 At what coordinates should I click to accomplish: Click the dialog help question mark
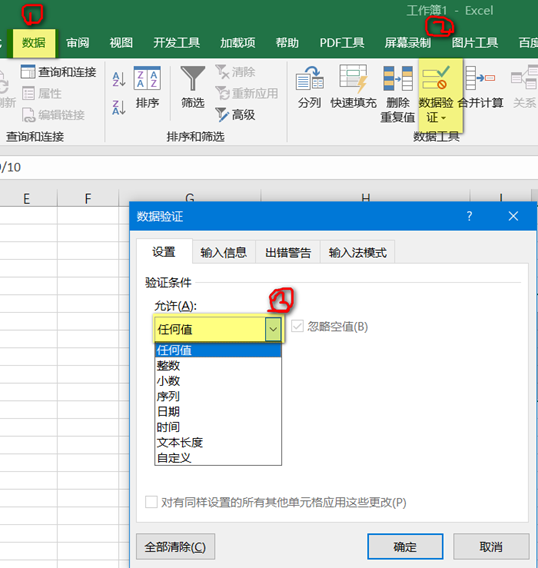point(469,216)
